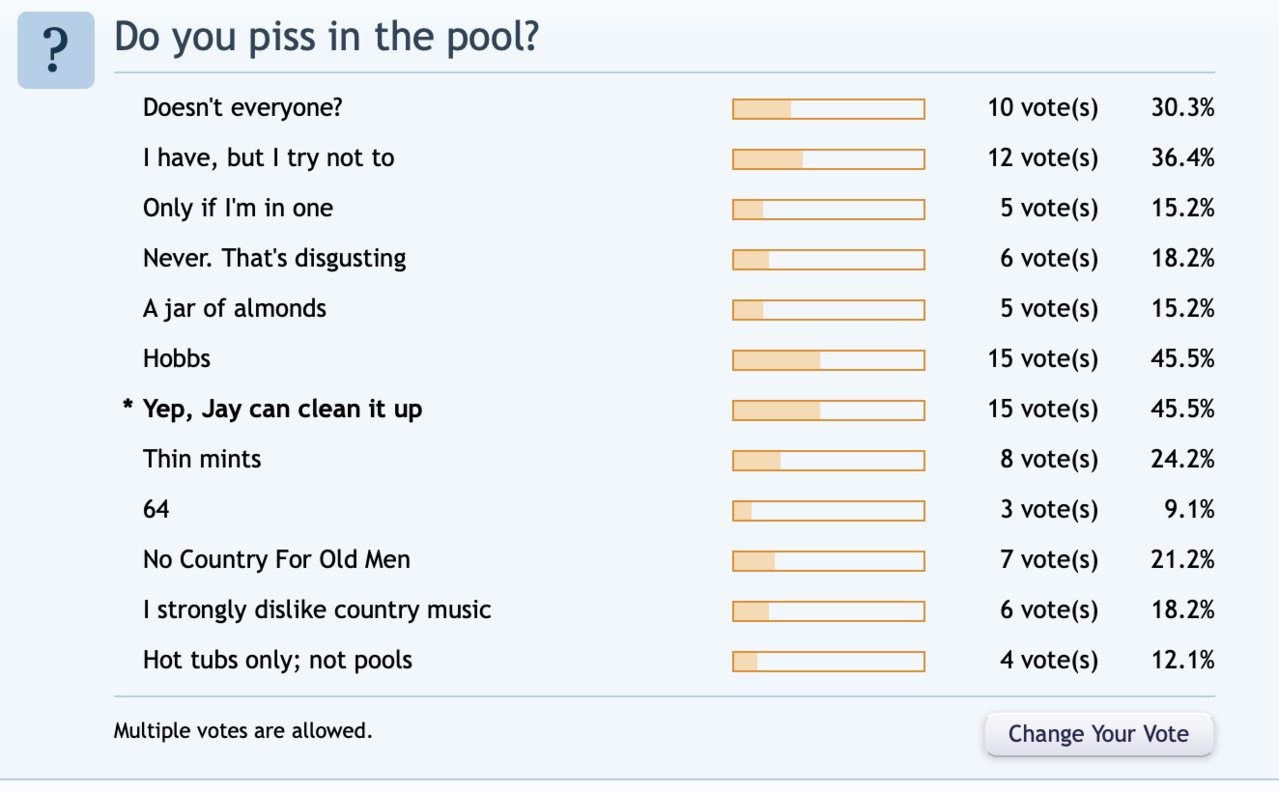Click the question mark poll icon
This screenshot has width=1279, height=792.
pos(56,50)
